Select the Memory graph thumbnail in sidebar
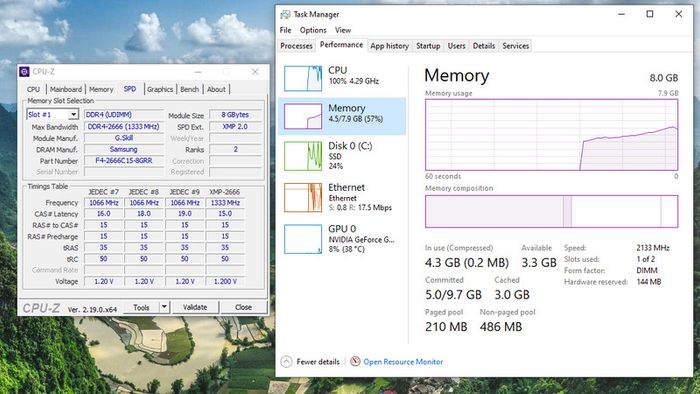Viewport: 700px width, 394px height. click(x=303, y=116)
